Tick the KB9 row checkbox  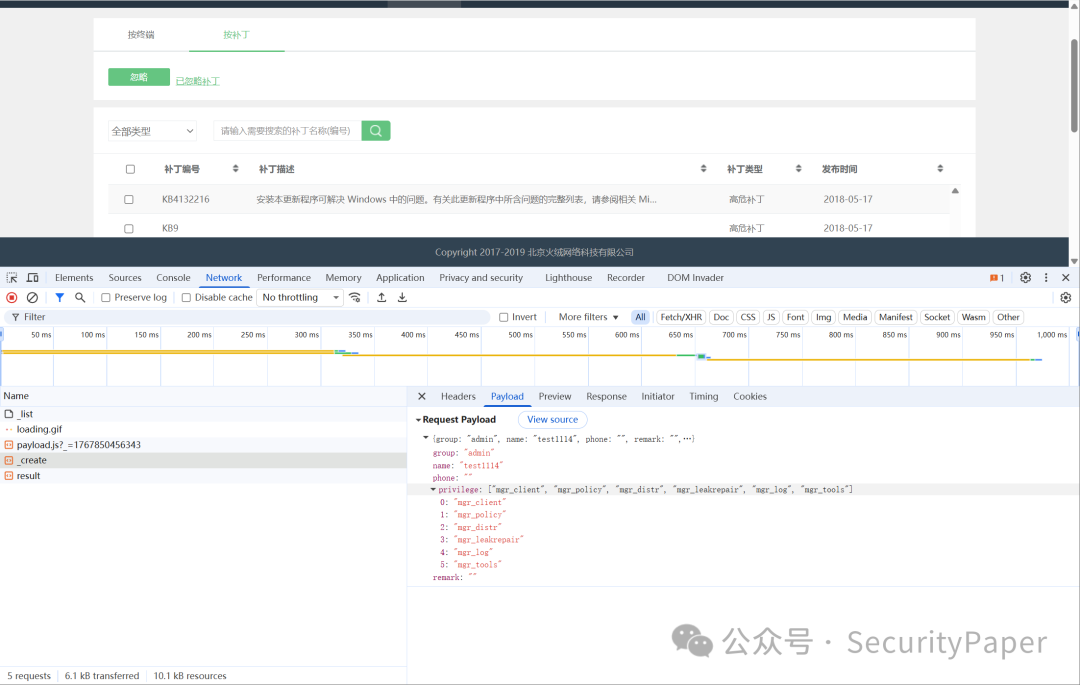(129, 229)
